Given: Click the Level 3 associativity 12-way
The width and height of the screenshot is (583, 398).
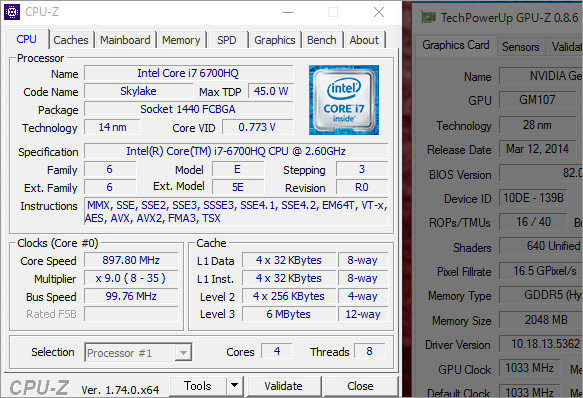Looking at the screenshot, I should 363,314.
